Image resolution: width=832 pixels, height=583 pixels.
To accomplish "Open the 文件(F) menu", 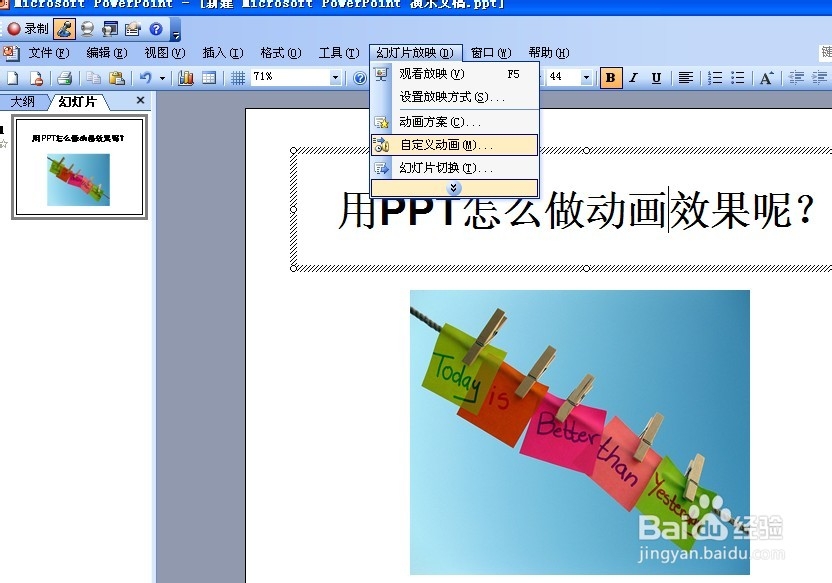I will pos(49,53).
